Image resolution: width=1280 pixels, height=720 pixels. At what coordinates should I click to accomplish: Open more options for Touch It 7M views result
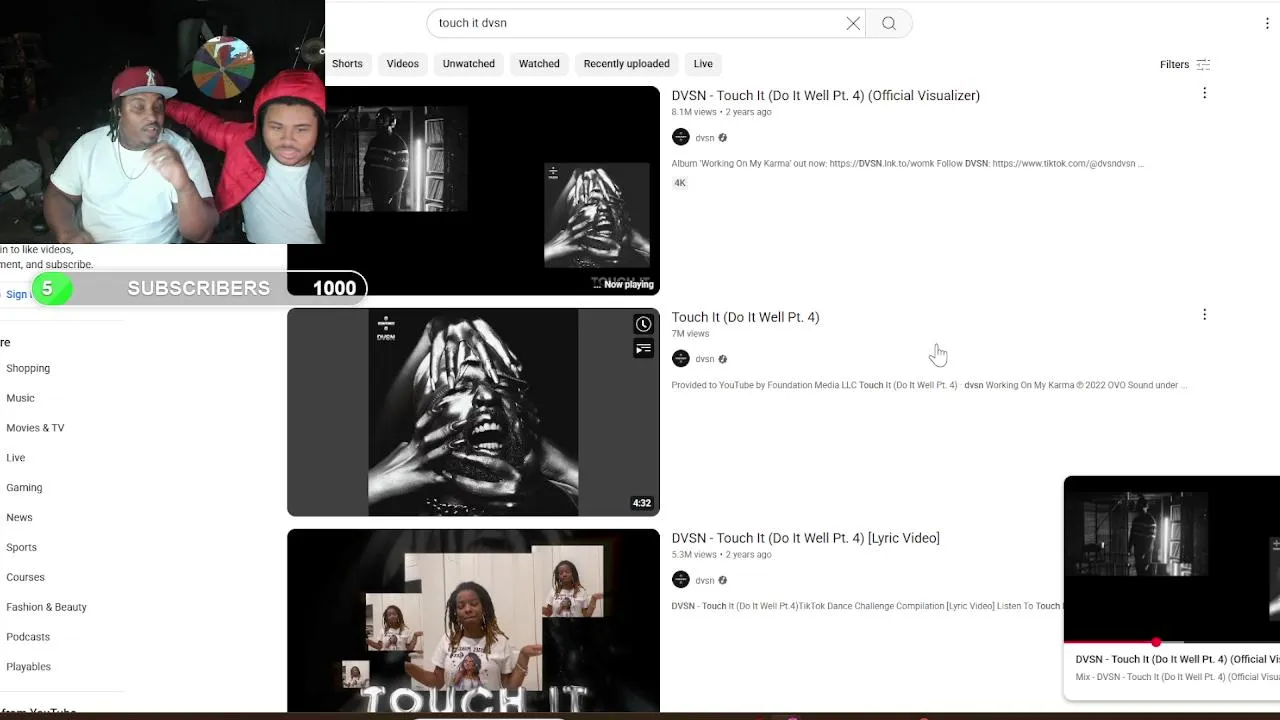[1204, 314]
